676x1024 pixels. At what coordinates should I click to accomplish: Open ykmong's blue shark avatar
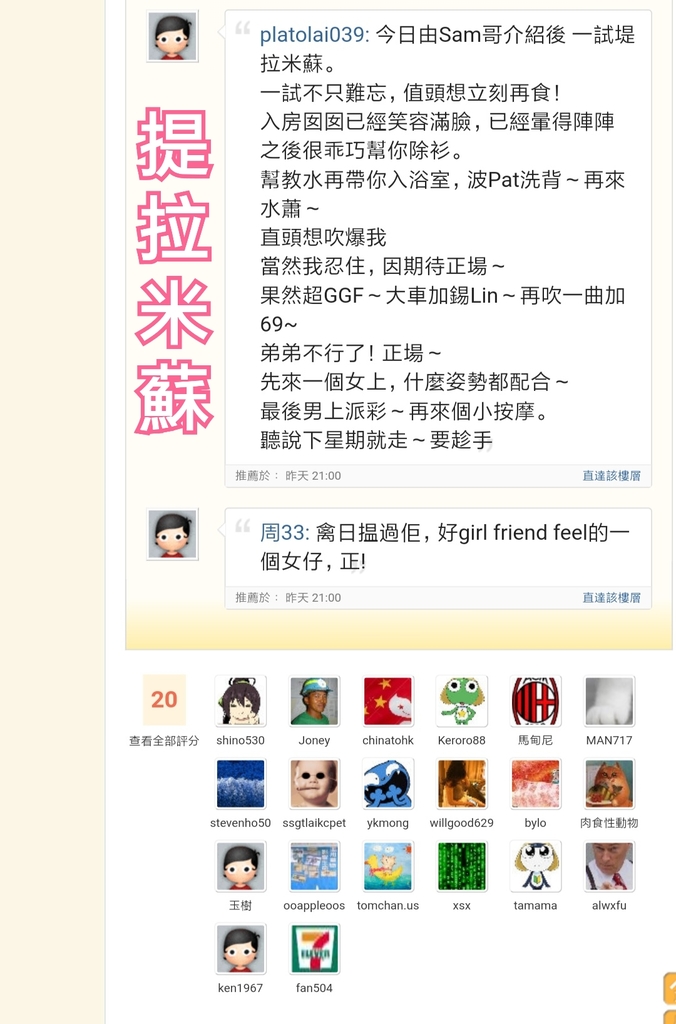388,784
